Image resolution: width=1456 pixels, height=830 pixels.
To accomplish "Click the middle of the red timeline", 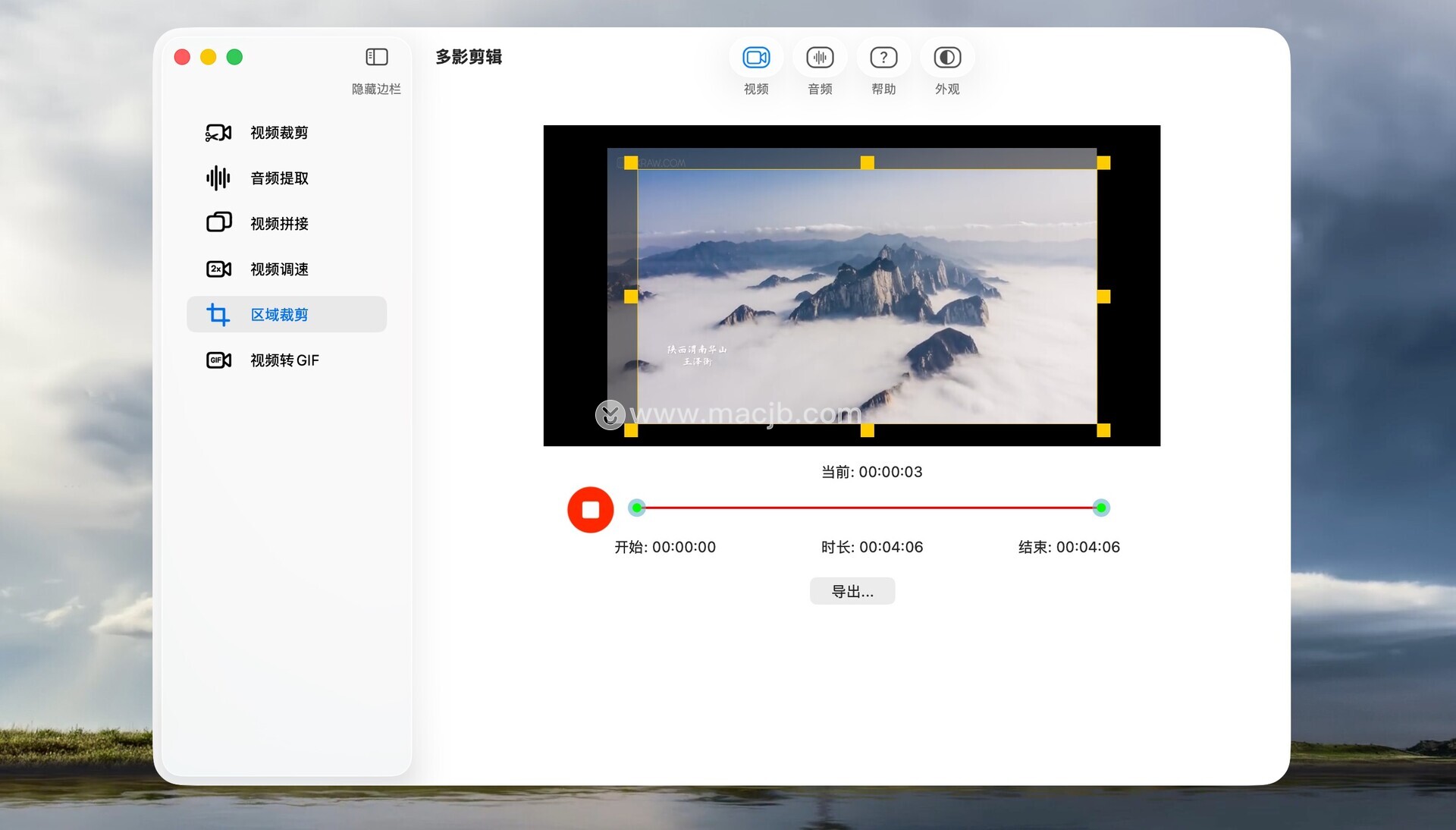I will click(869, 508).
